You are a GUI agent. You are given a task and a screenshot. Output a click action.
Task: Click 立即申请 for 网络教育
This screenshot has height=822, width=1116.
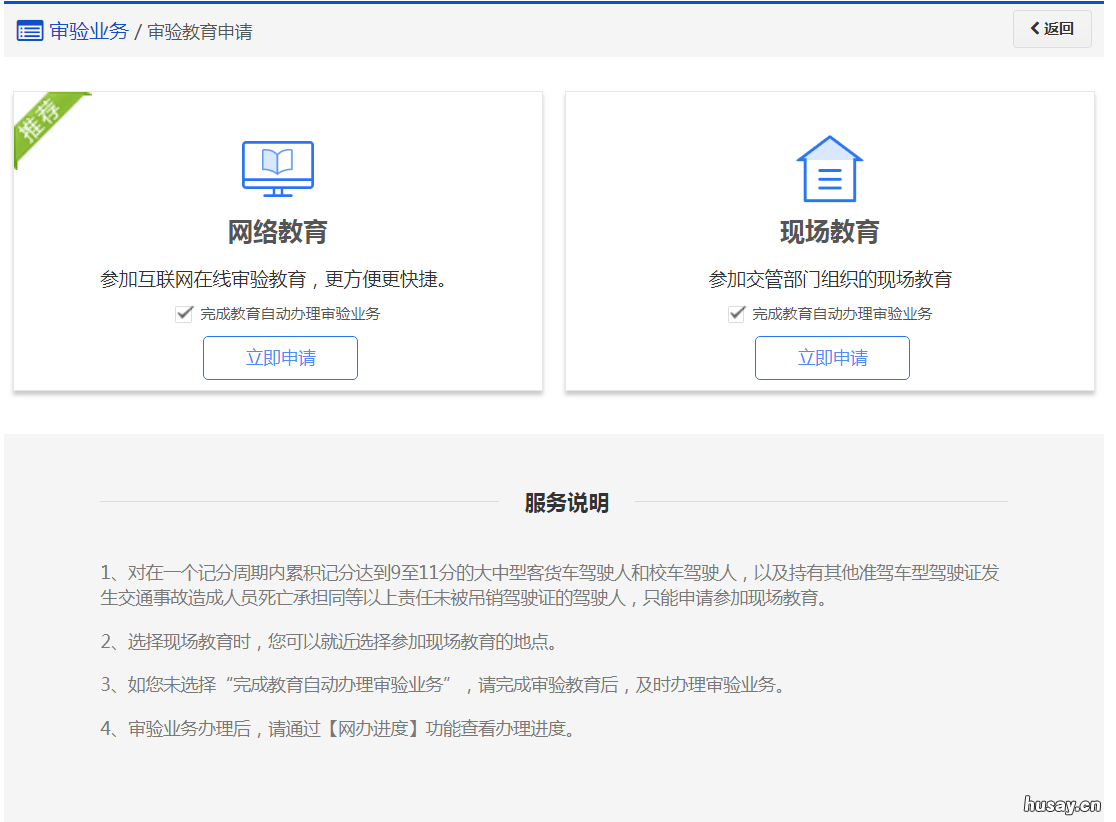[x=280, y=357]
